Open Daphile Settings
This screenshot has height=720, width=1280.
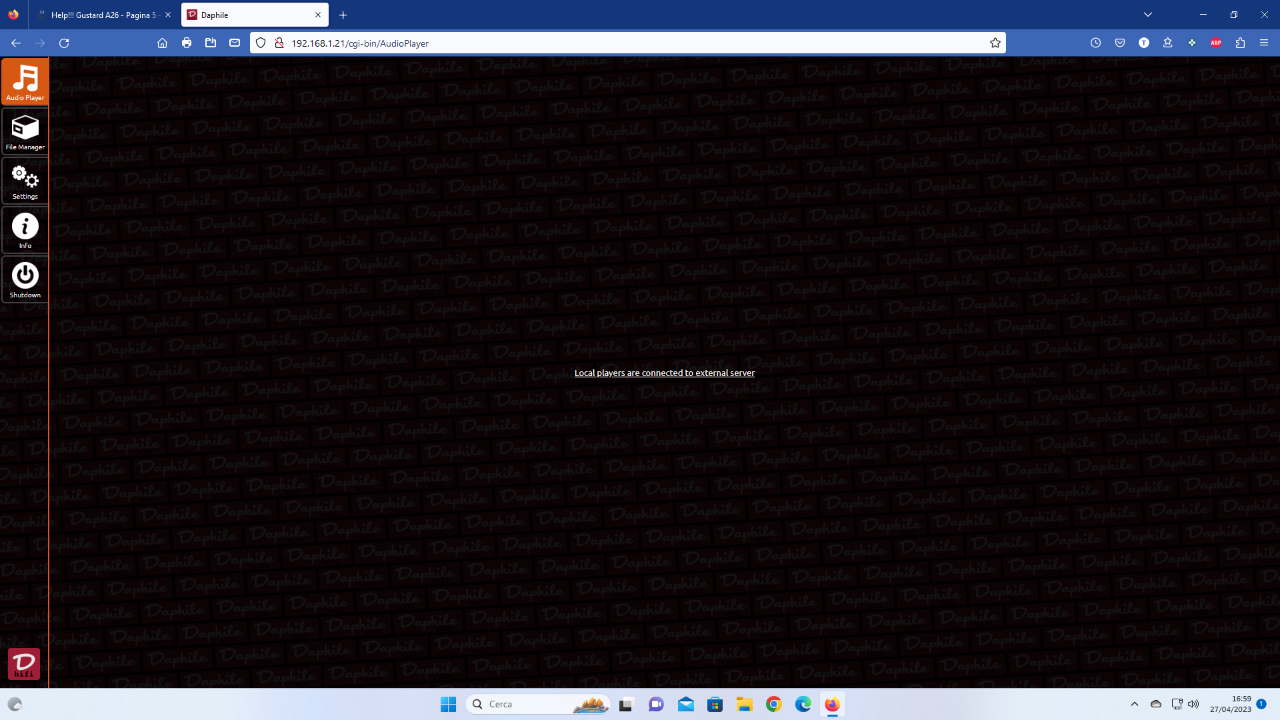25,181
